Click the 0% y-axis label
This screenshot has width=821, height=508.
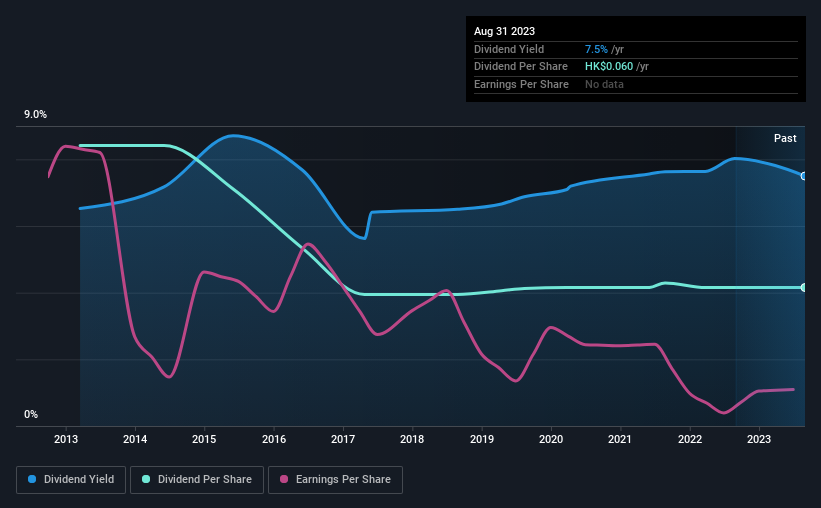pos(31,415)
